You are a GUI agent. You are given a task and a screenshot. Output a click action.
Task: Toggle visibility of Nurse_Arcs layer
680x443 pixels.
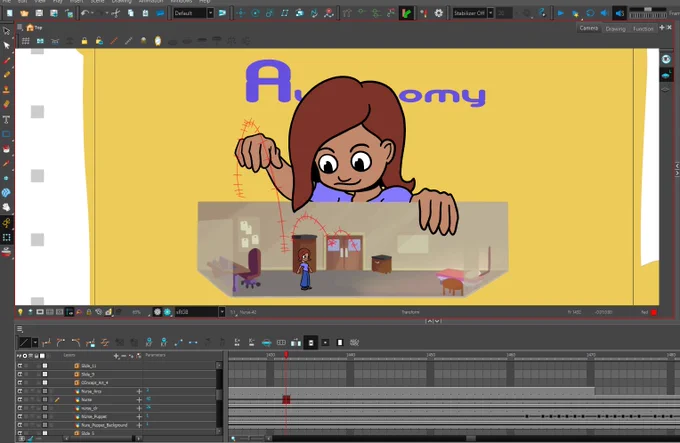tap(20, 391)
